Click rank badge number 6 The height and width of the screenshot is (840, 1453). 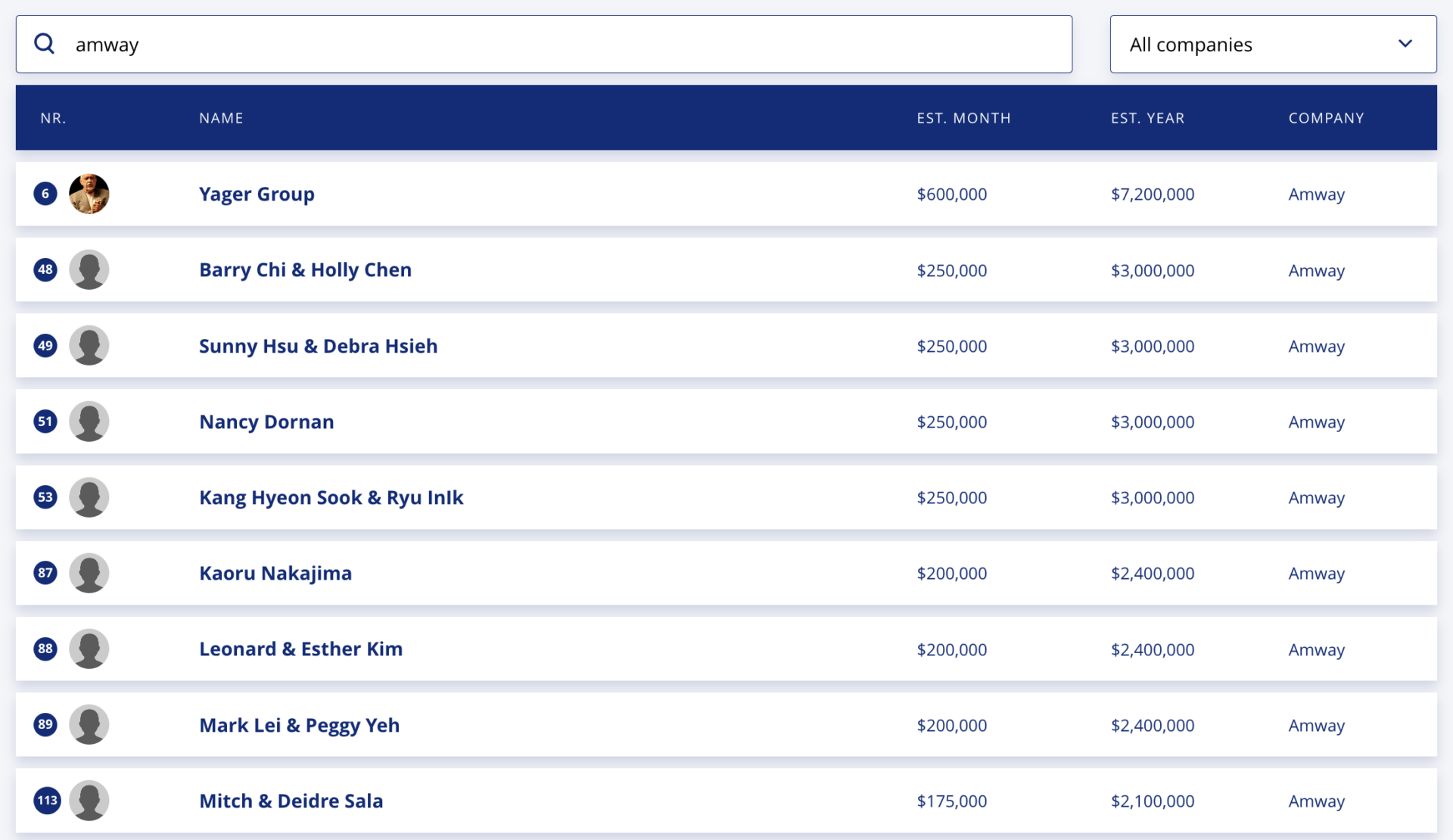tap(45, 194)
